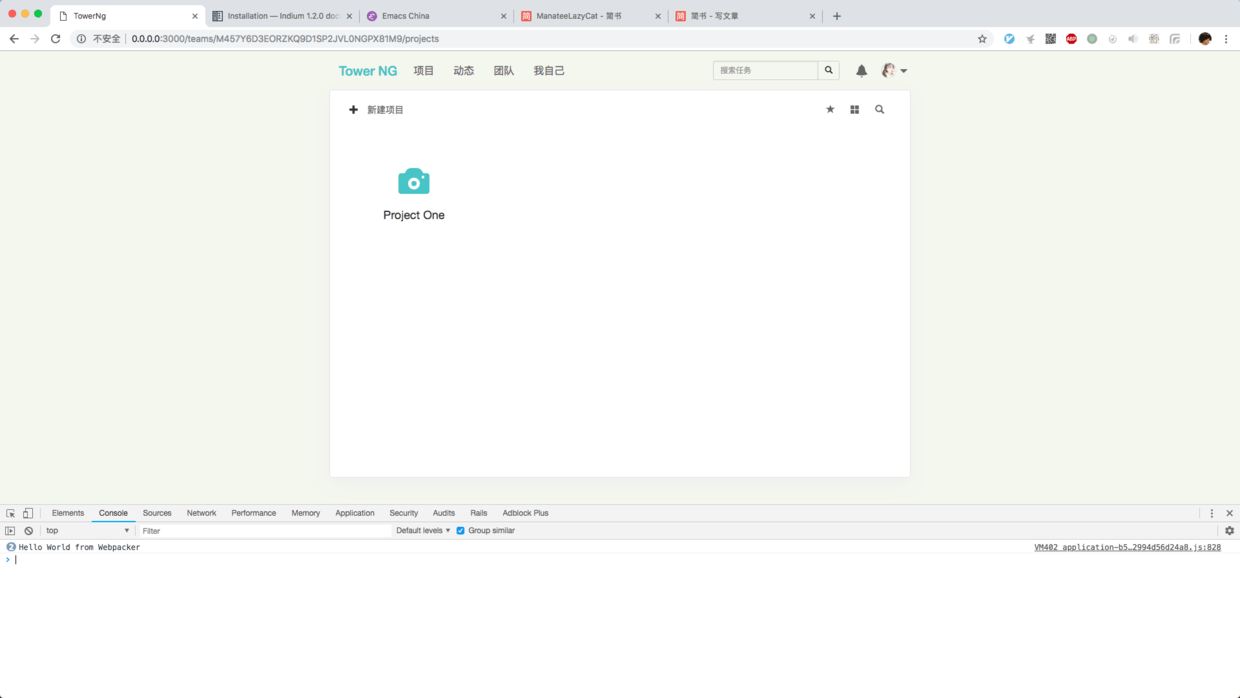Click the camera icon on Project One
The image size is (1240, 698).
tap(413, 181)
